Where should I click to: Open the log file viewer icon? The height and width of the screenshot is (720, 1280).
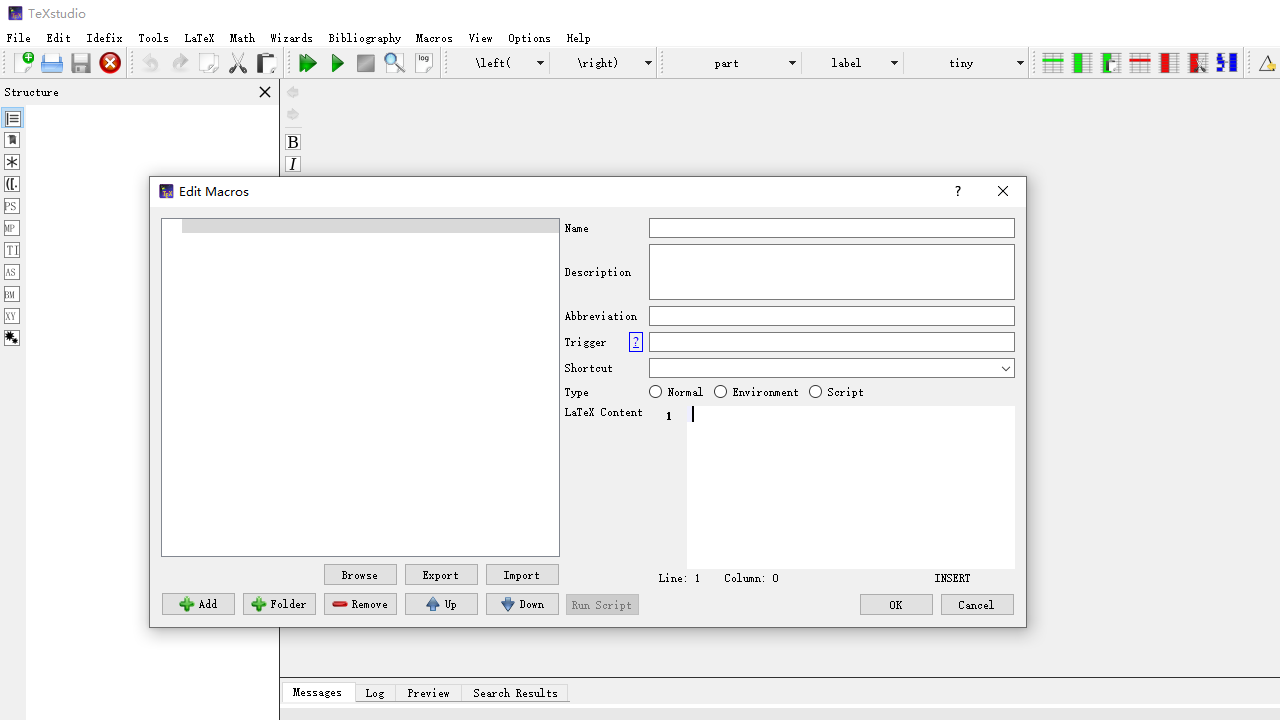tap(424, 62)
